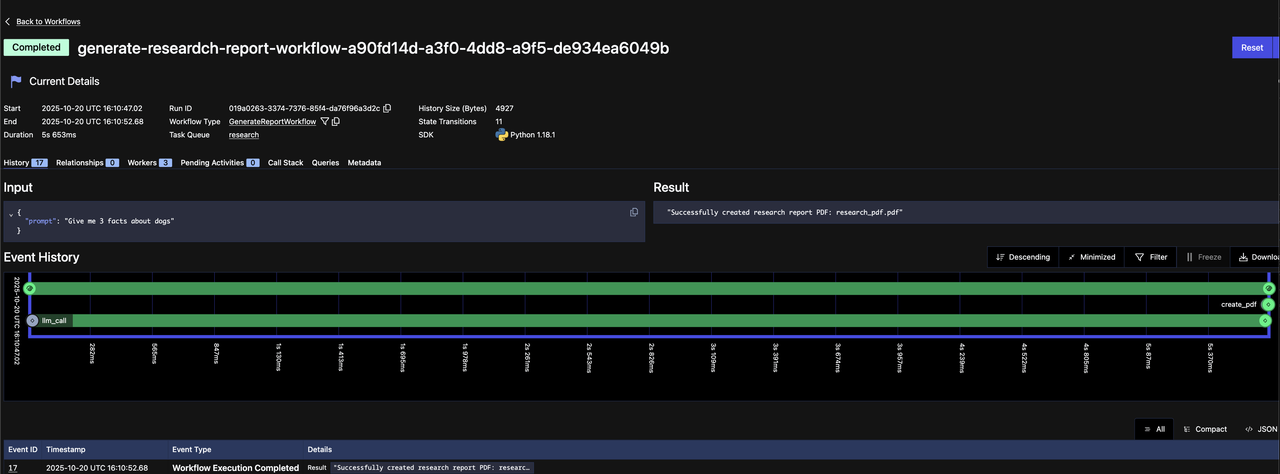The height and width of the screenshot is (474, 1280).
Task: Filter by GenerateReportWorkflow type funnel icon
Action: 324,121
